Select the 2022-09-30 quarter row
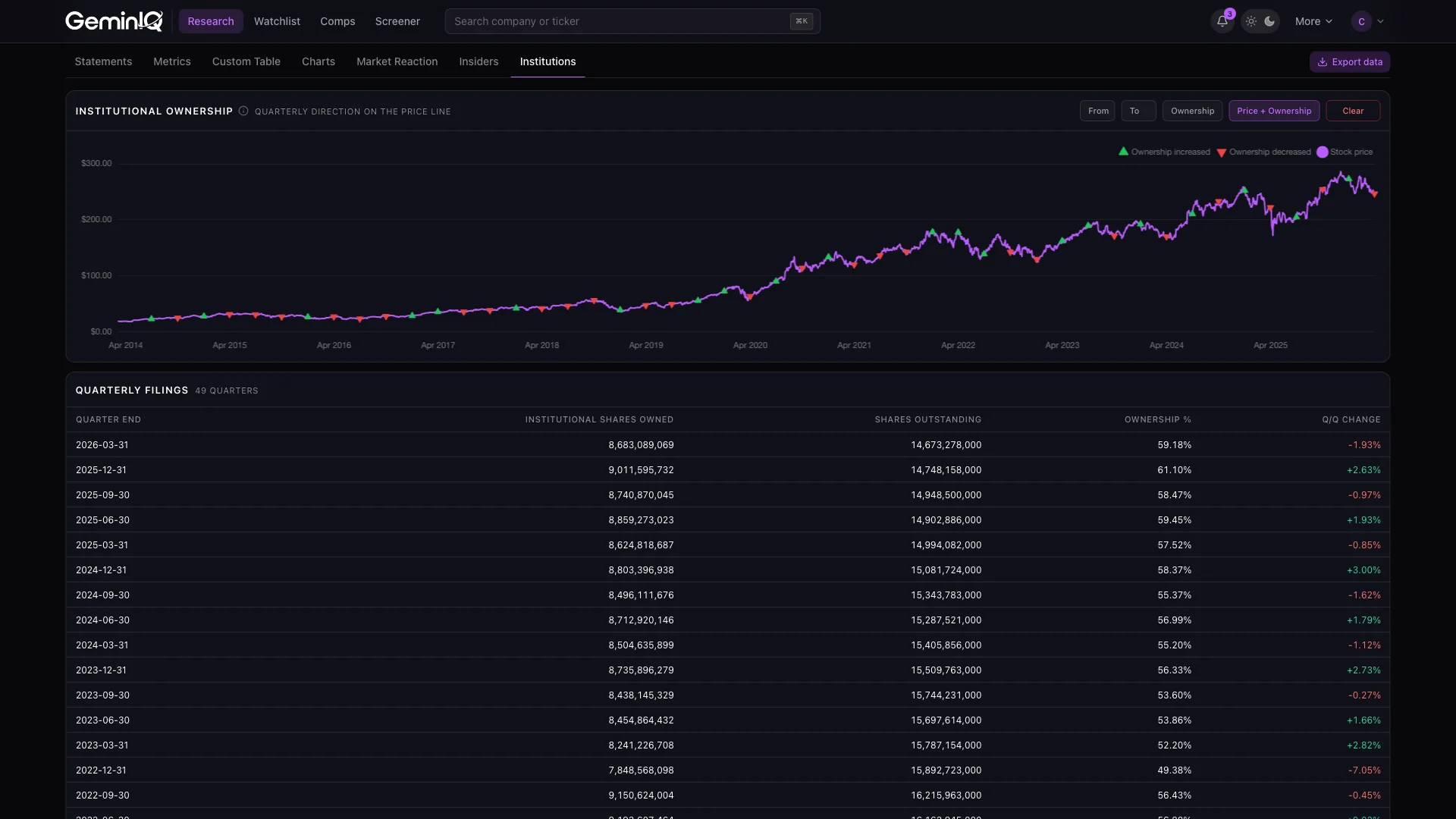 [728, 795]
